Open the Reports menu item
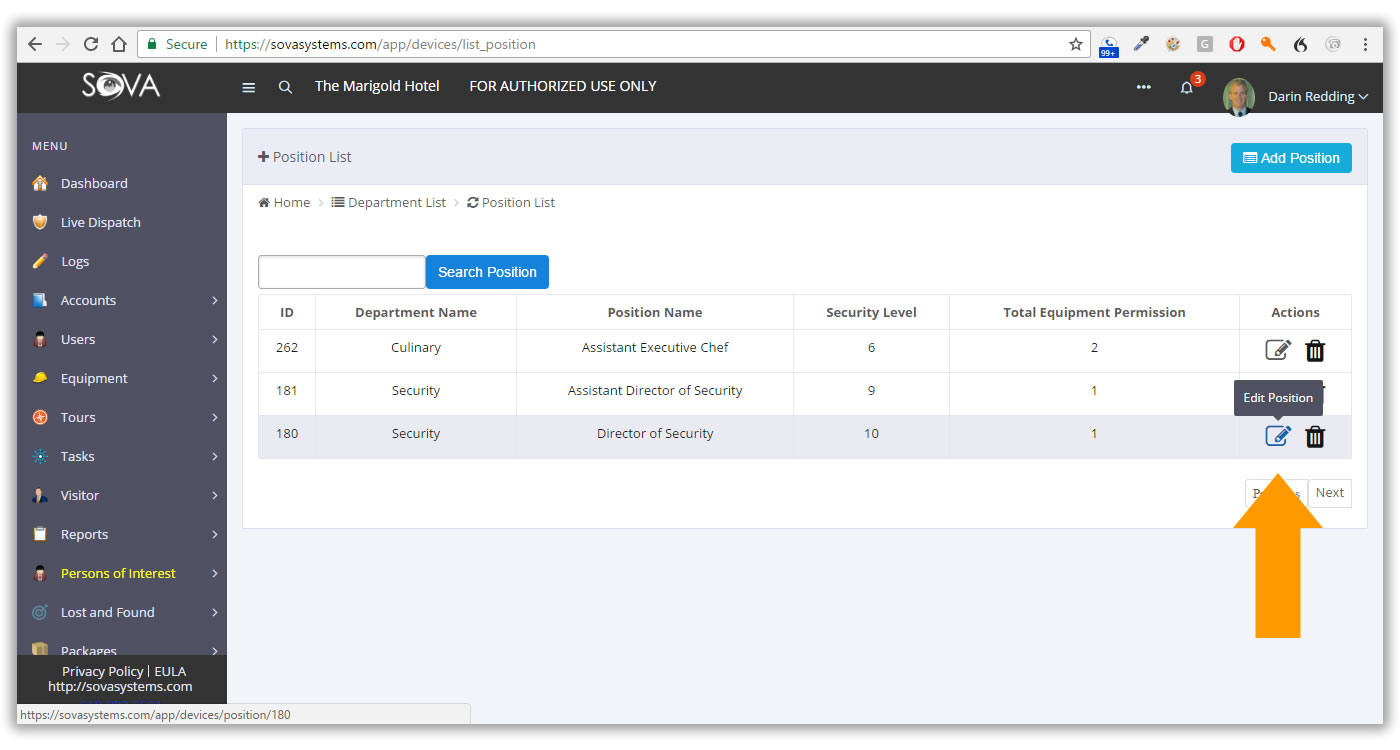This screenshot has width=1400, height=750. point(122,534)
